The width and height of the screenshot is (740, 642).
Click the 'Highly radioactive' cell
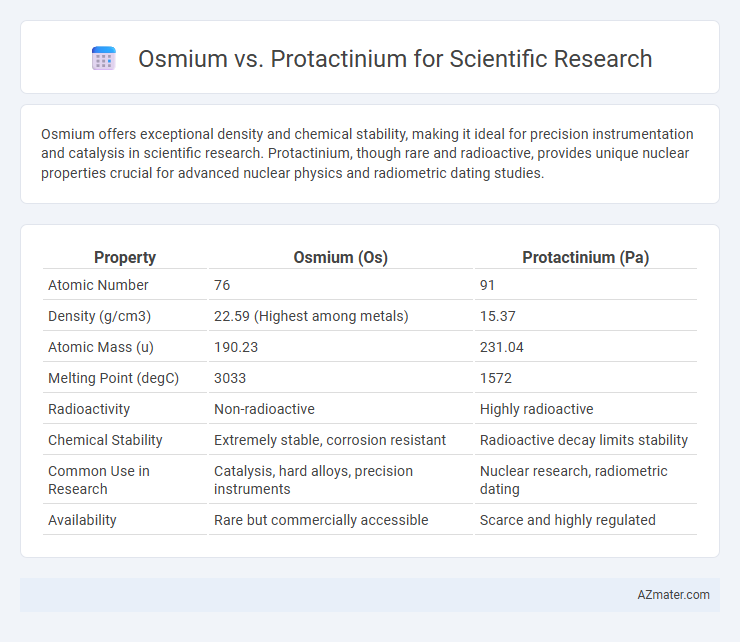537,409
